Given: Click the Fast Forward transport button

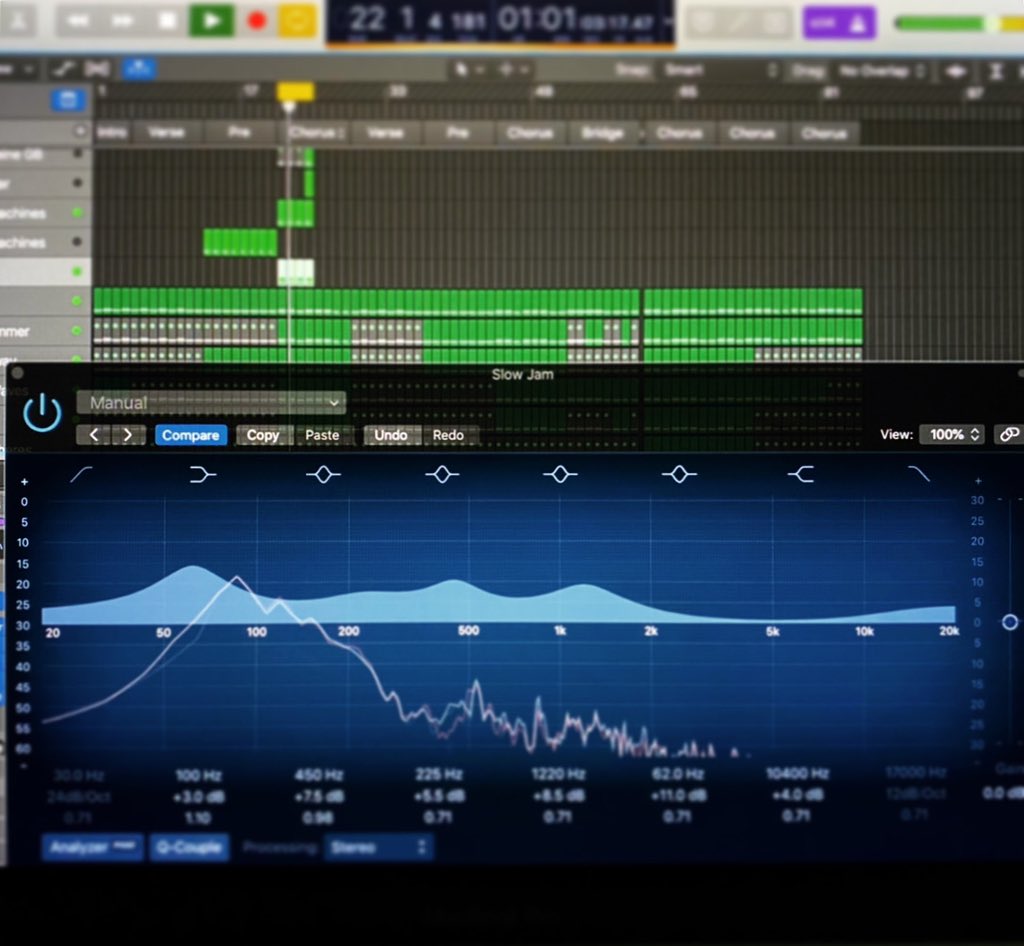Looking at the screenshot, I should [x=123, y=21].
